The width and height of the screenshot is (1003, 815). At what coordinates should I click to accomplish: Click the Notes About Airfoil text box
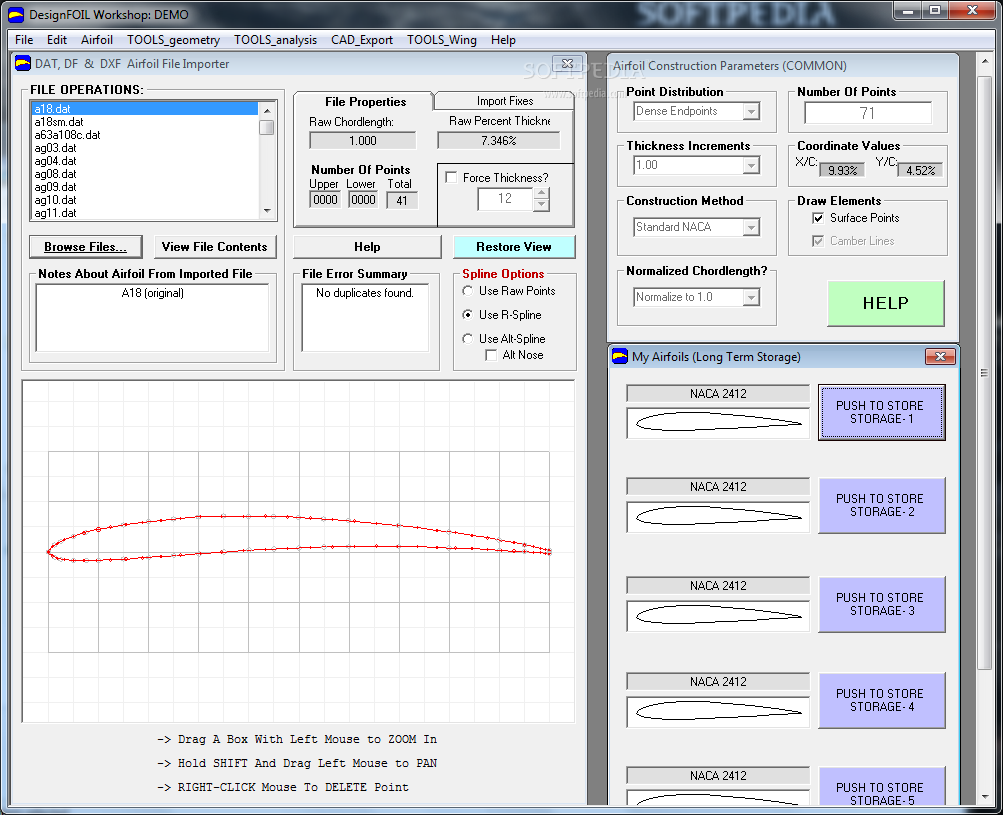[152, 317]
